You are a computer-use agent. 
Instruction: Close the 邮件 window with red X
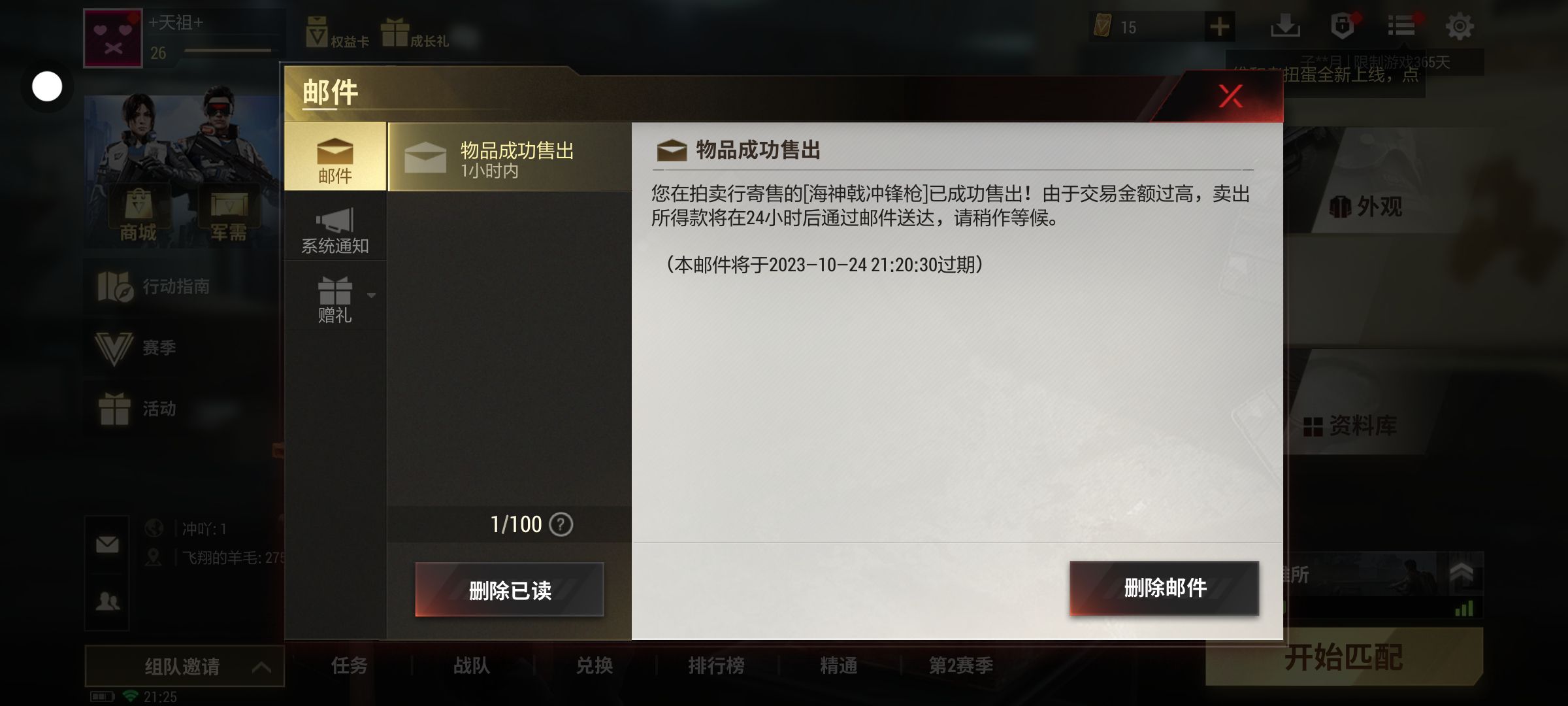[1230, 96]
